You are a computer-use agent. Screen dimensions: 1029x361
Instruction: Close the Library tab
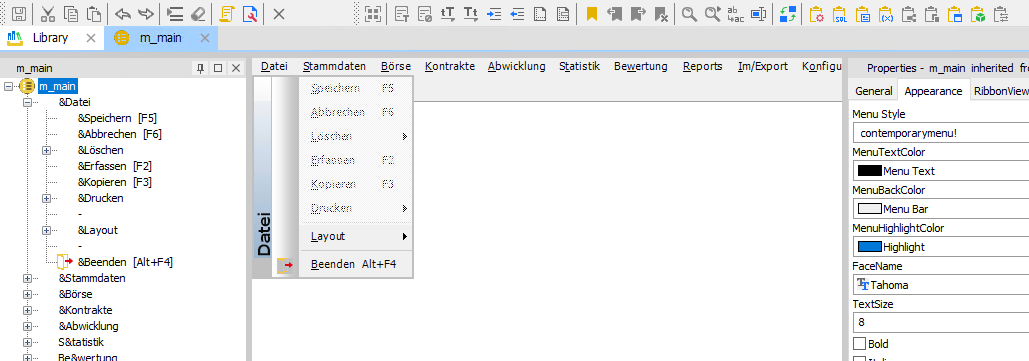pos(91,38)
